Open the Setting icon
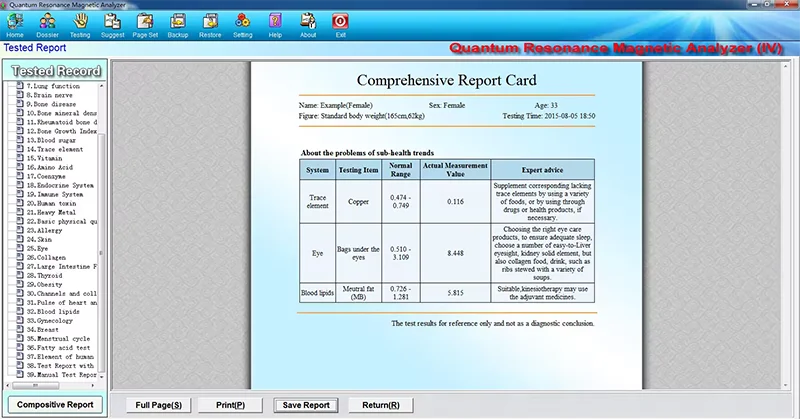Viewport: 800px width, 419px height. pos(243,22)
